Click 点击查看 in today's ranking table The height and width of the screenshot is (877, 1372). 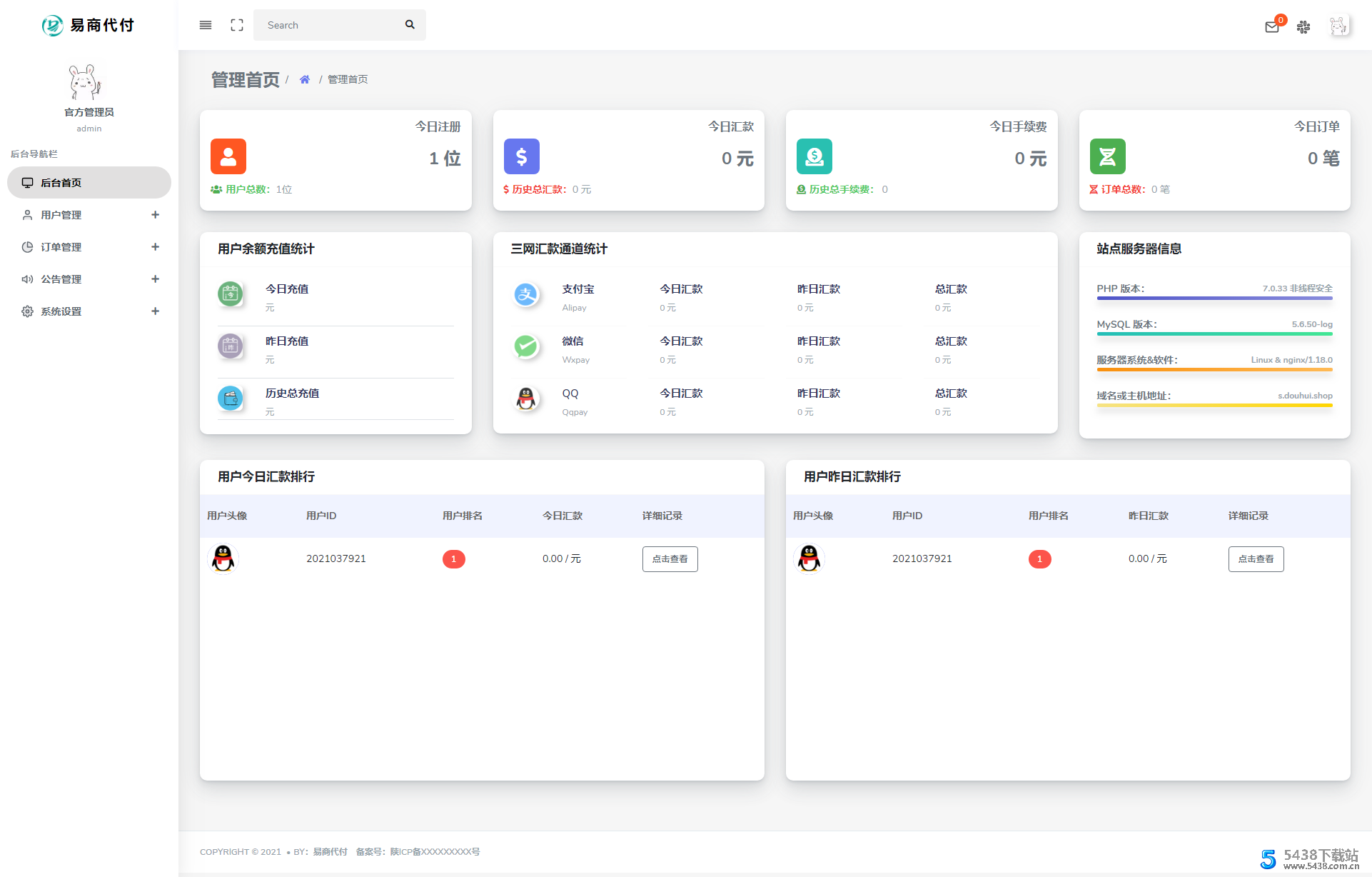(670, 559)
